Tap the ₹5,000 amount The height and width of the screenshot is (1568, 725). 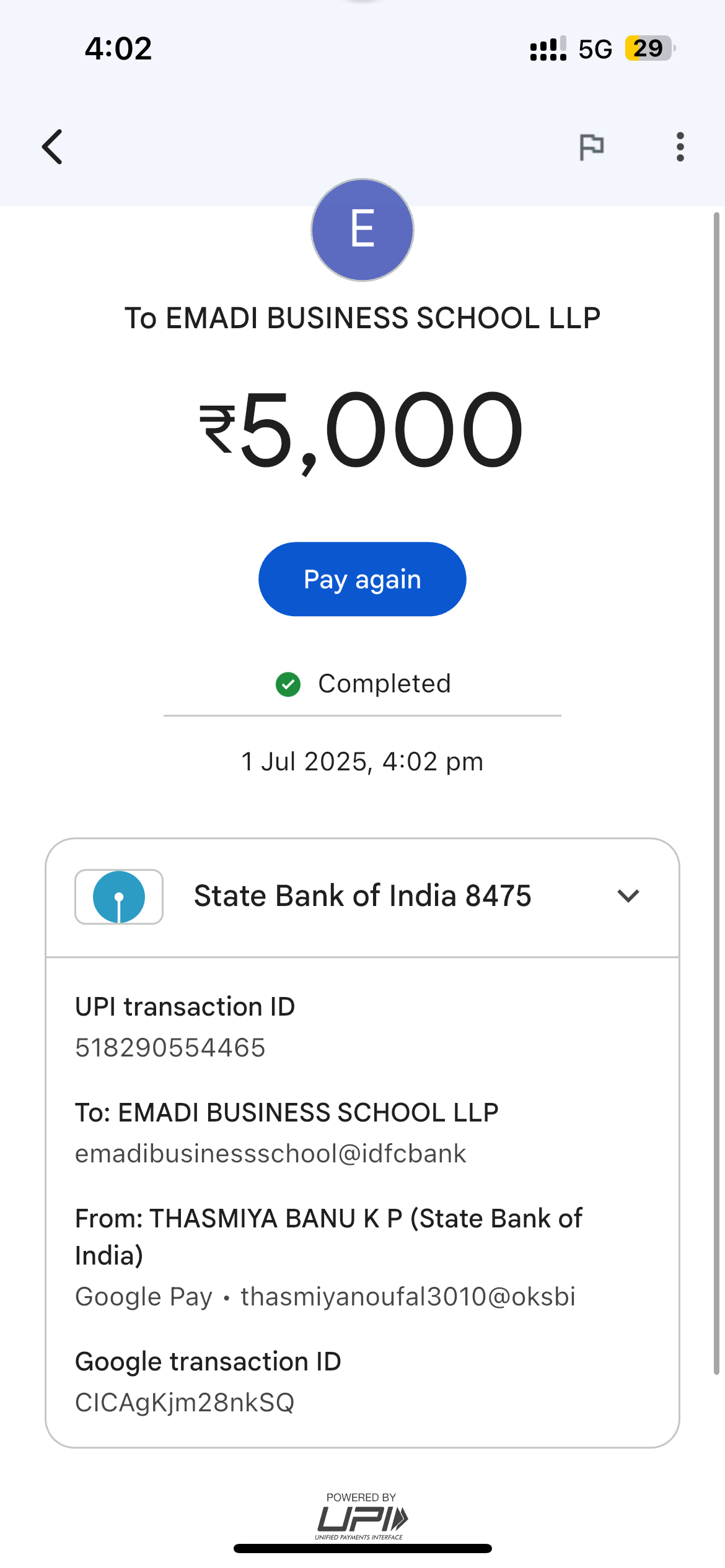[x=362, y=430]
